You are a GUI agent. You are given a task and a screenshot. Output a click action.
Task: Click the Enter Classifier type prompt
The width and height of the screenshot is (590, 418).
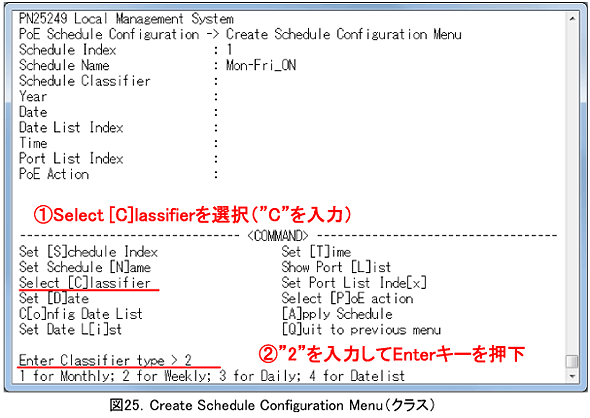click(x=105, y=360)
